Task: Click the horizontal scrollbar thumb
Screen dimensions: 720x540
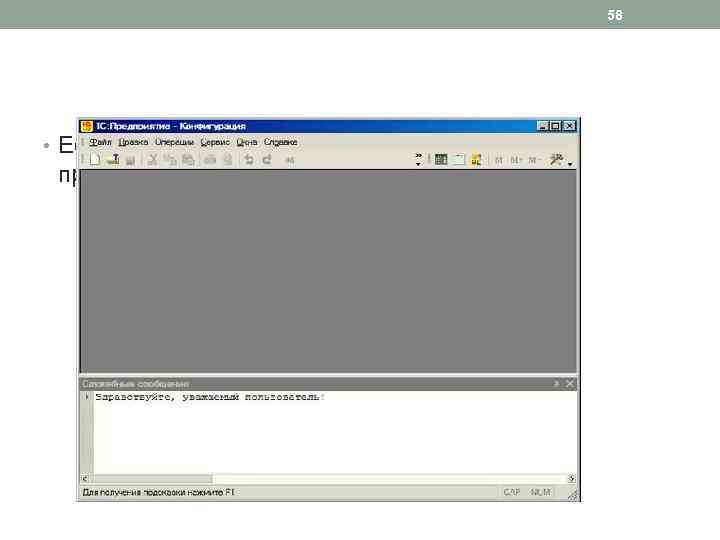Action: click(151, 478)
